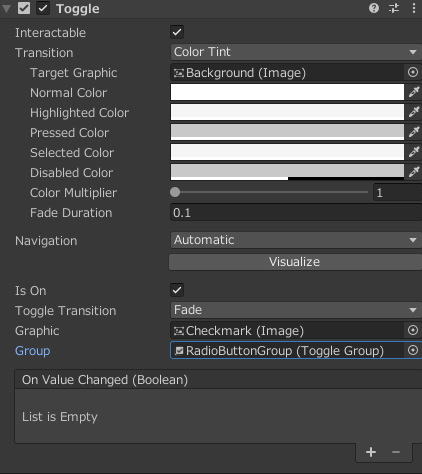
Task: Click the Fade Duration input field
Action: (296, 212)
